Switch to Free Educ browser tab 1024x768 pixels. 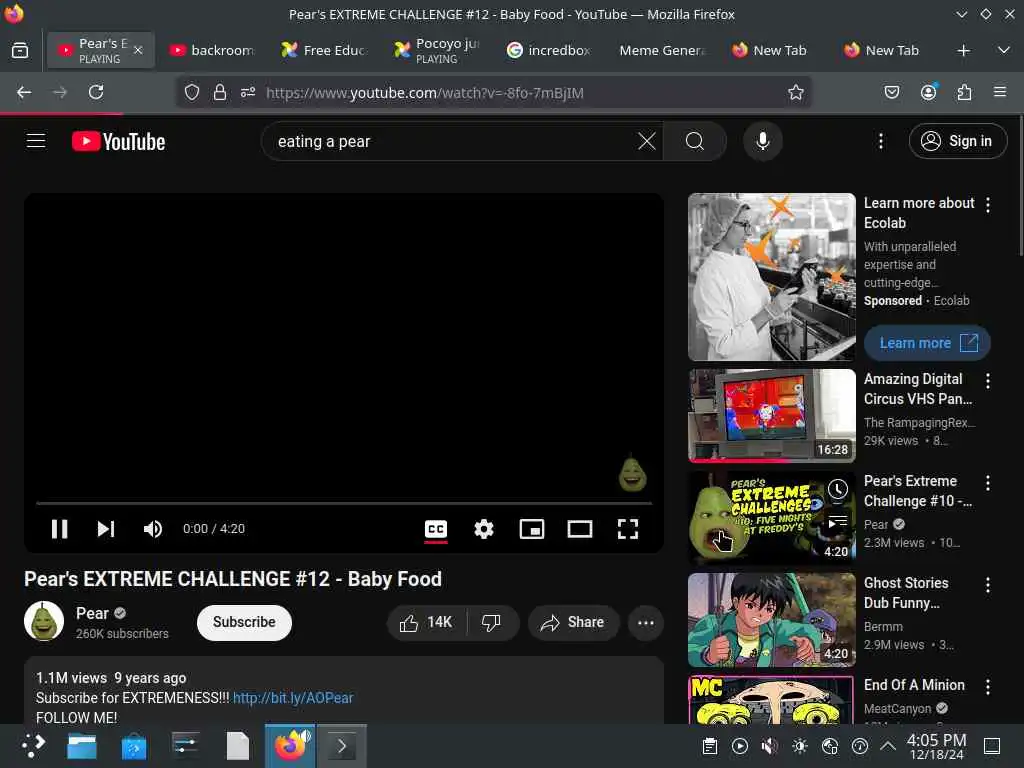[324, 50]
